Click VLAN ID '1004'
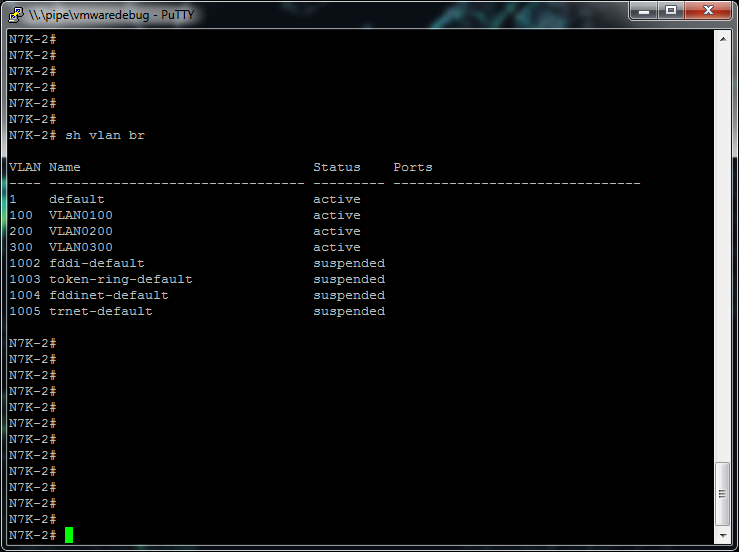Screen dimensions: 739x552 25,296
